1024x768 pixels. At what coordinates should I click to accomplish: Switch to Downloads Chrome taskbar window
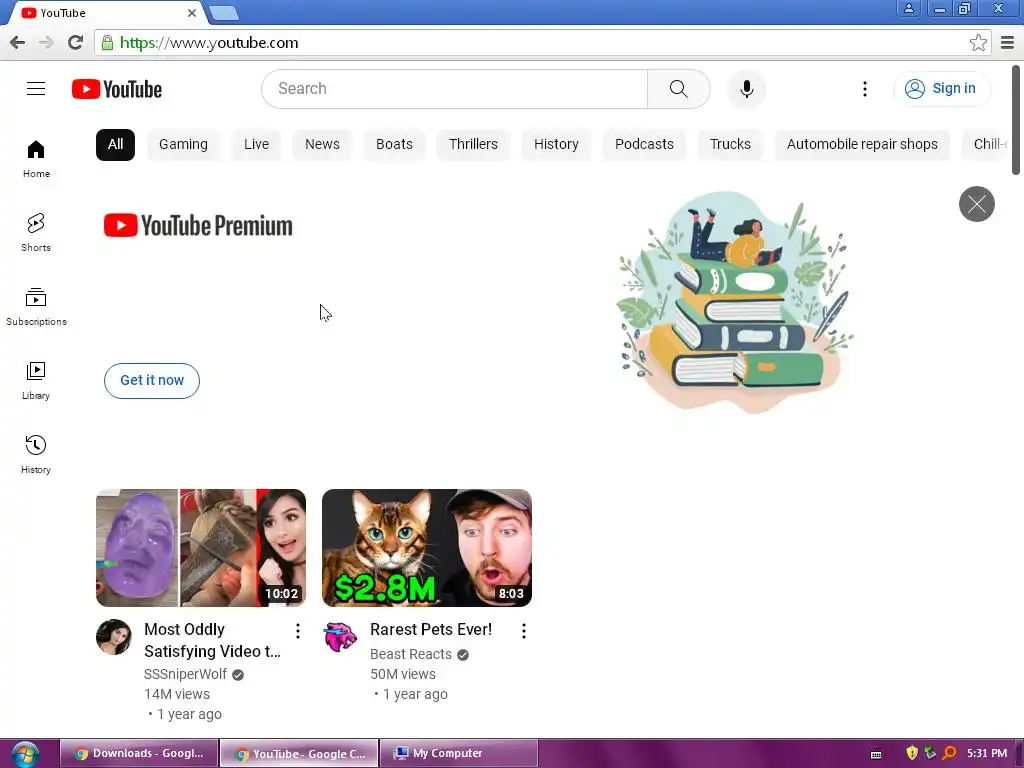tap(139, 754)
